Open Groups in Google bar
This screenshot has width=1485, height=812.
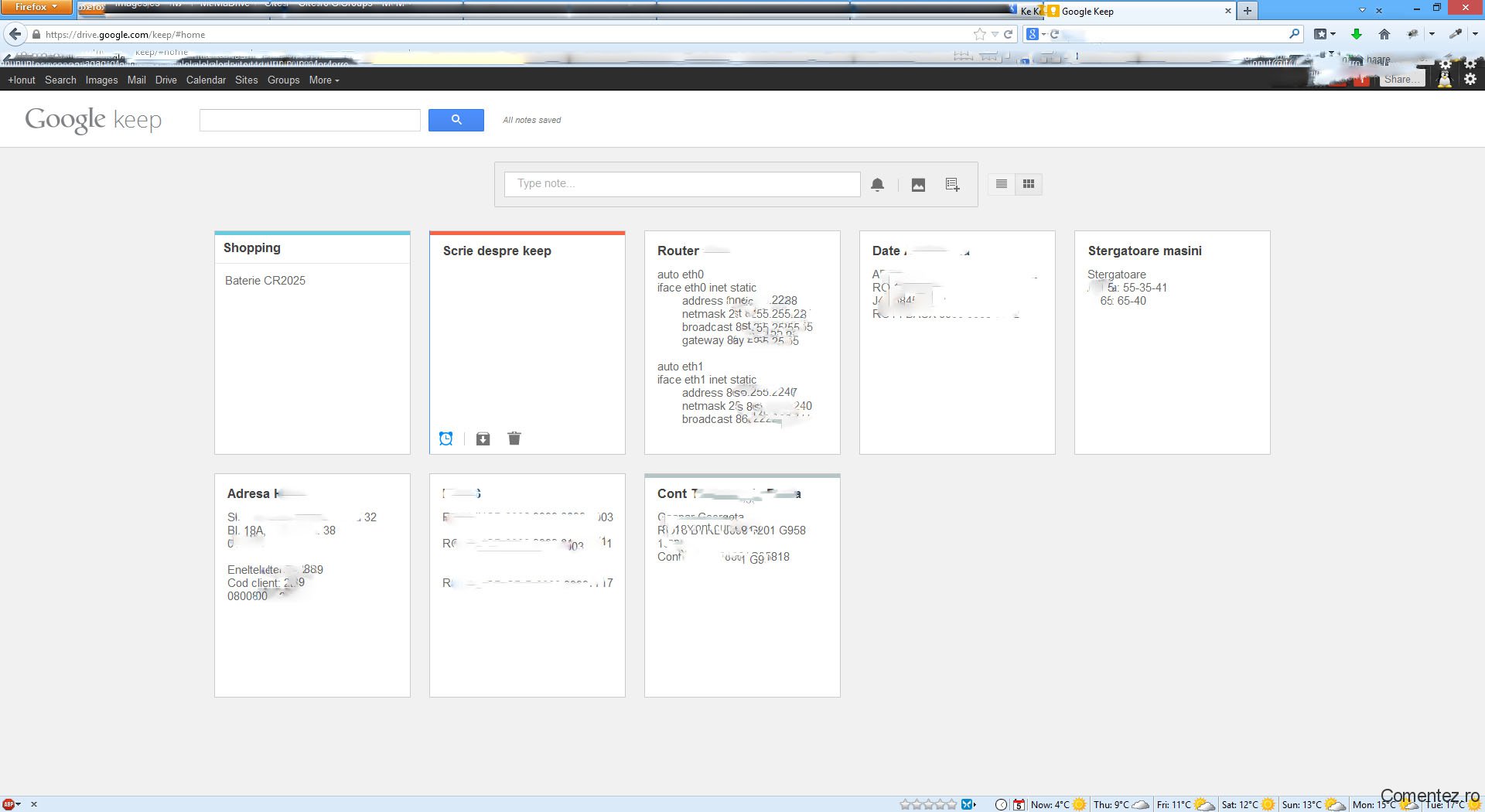click(x=283, y=80)
